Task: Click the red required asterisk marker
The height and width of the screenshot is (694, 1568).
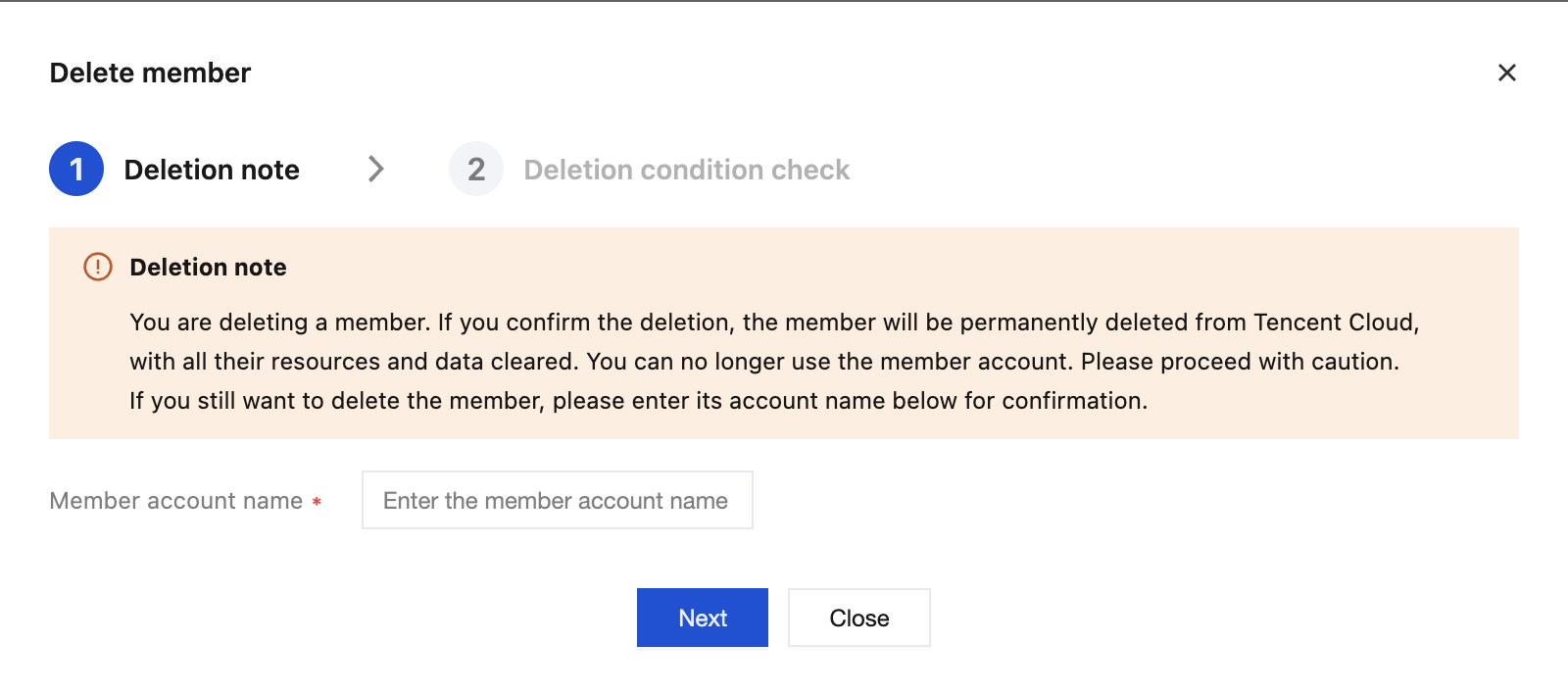Action: click(317, 502)
